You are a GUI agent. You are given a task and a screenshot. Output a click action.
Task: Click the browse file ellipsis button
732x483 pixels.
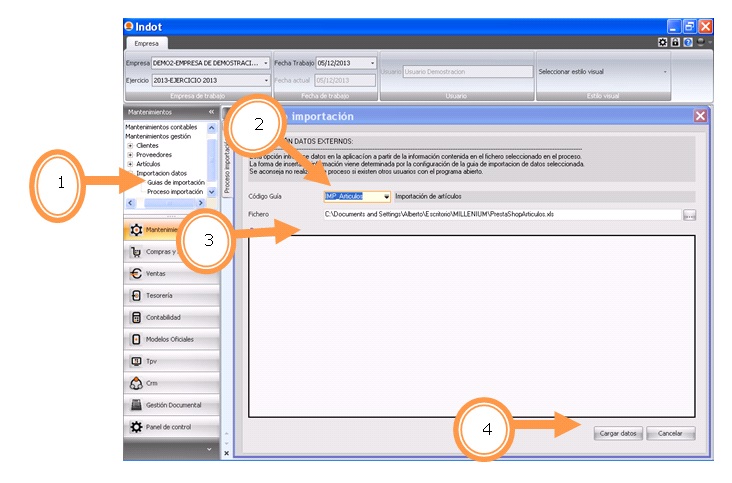[688, 214]
